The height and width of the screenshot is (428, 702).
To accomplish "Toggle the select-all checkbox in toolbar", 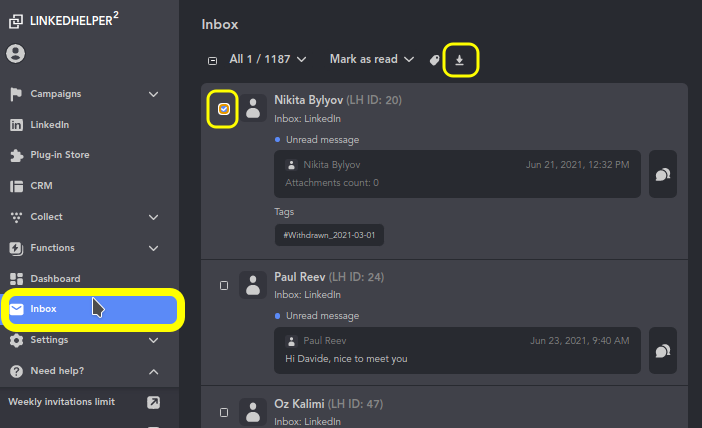I will (213, 60).
